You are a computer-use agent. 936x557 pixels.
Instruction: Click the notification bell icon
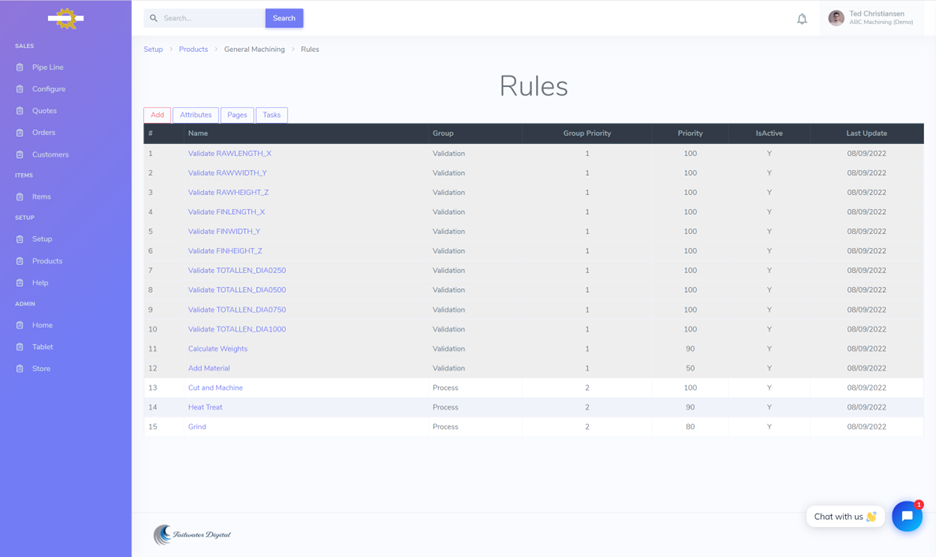pos(802,19)
